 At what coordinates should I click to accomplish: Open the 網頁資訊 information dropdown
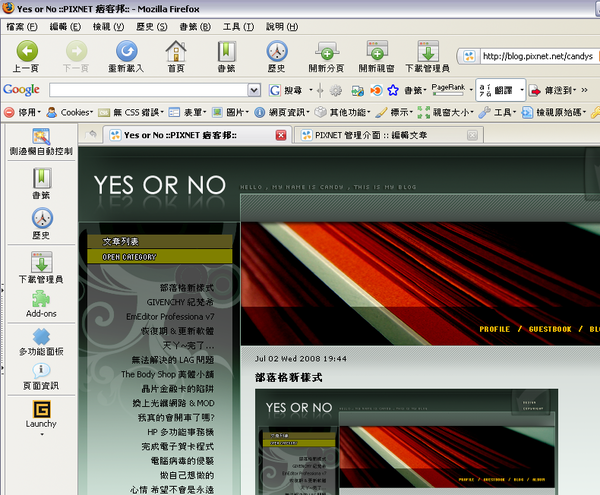(282, 112)
